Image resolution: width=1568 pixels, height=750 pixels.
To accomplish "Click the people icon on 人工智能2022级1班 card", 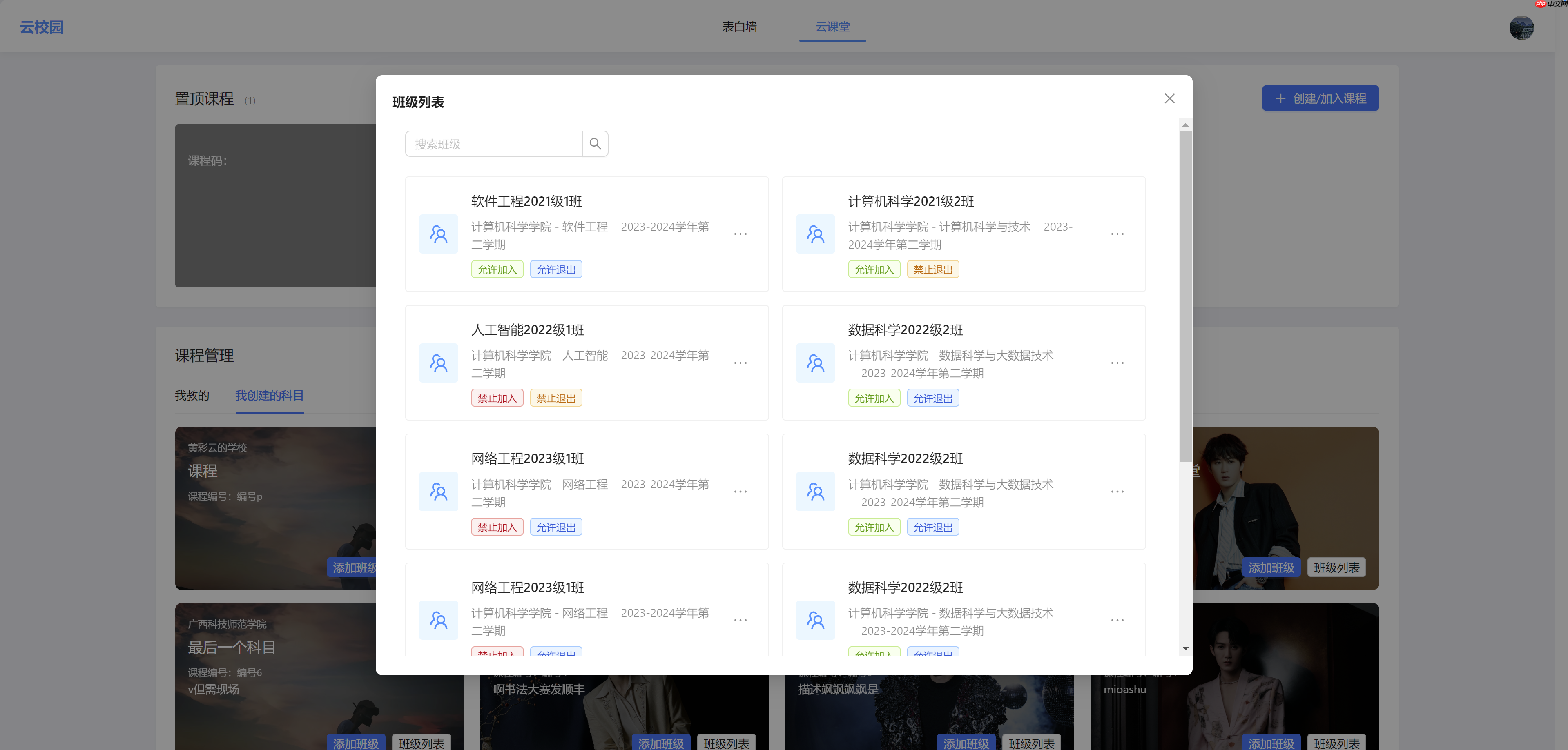I will pyautogui.click(x=438, y=363).
